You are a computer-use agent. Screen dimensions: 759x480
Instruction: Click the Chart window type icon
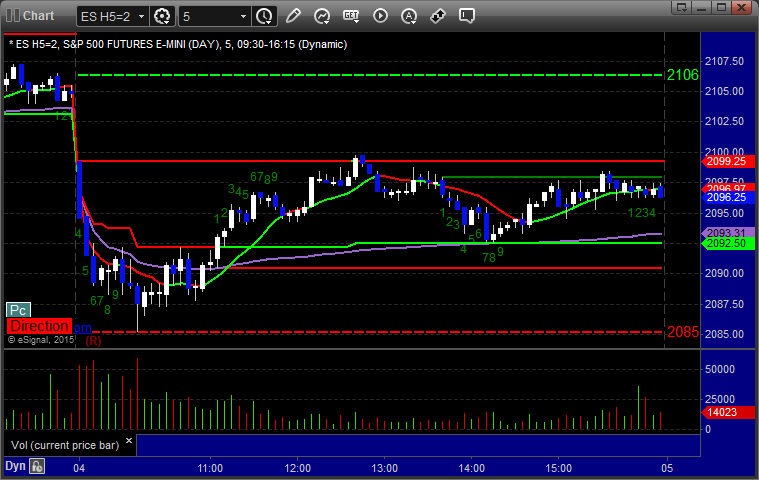pos(13,15)
